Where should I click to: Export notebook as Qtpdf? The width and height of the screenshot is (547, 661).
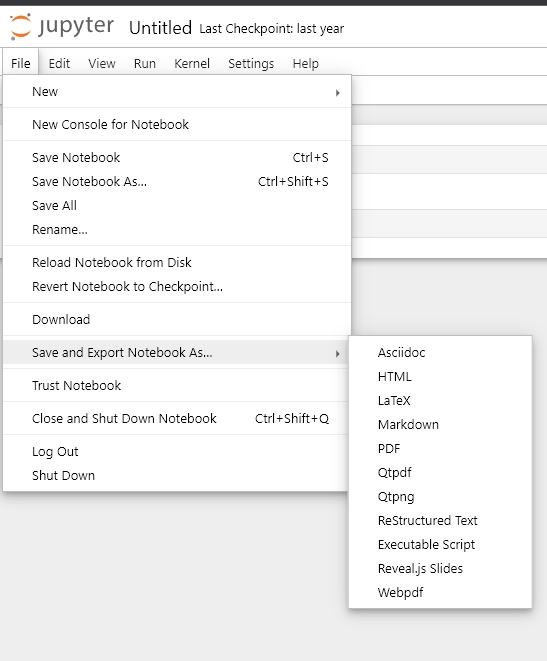coord(440,472)
